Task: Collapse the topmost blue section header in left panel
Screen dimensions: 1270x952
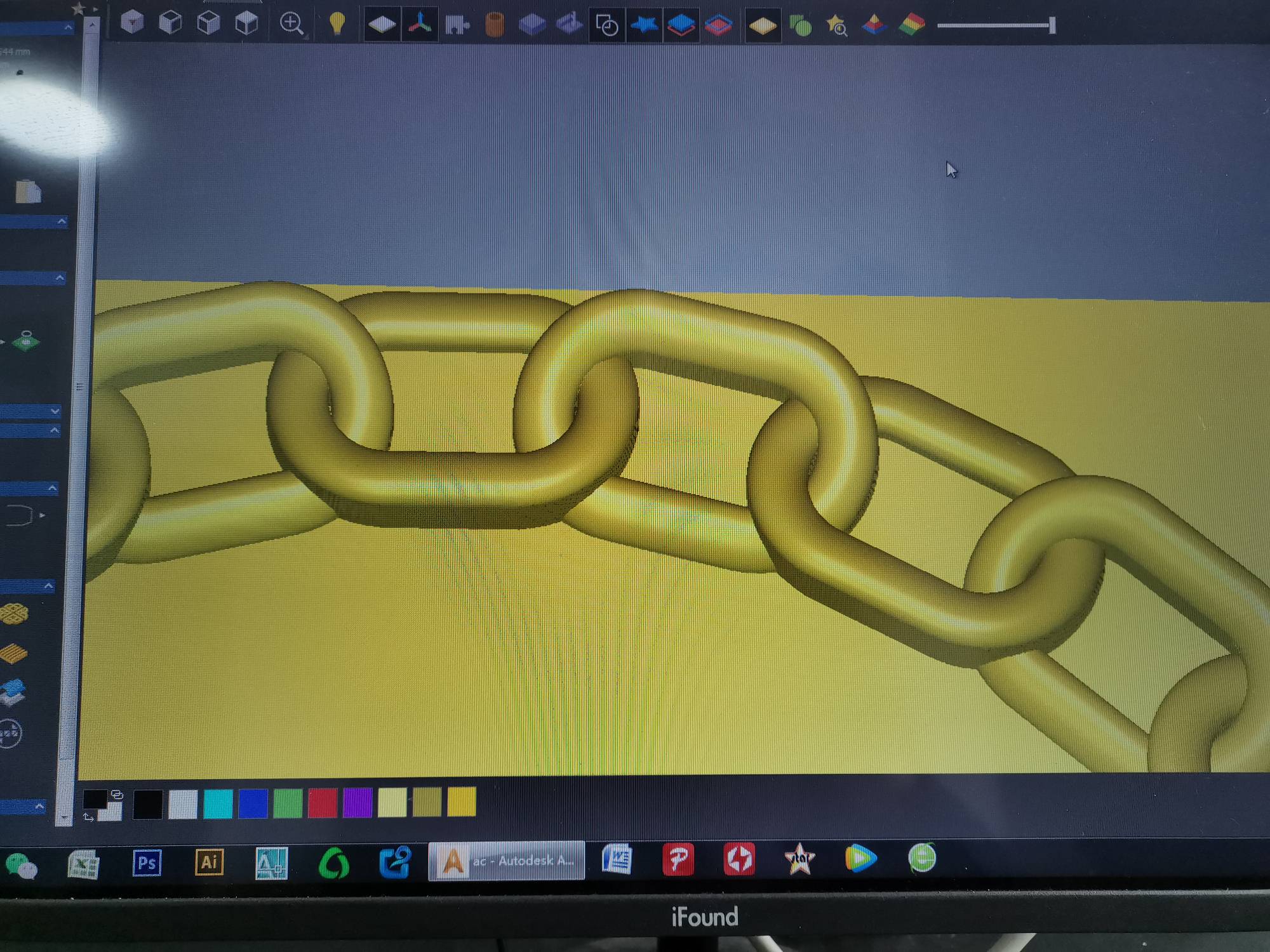Action: pos(37,28)
